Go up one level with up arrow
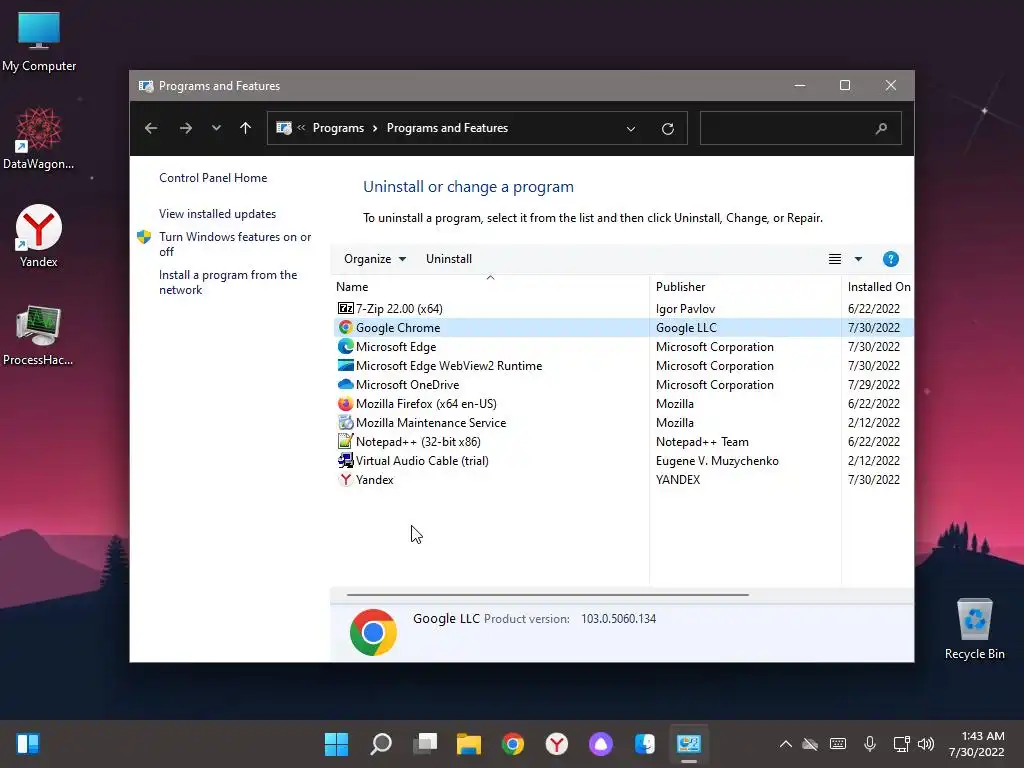Viewport: 1024px width, 768px height. click(245, 128)
